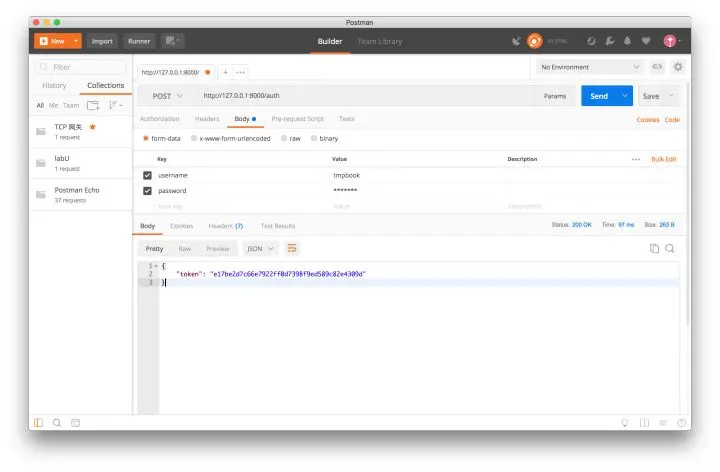Image resolution: width=720 pixels, height=472 pixels.
Task: Click the Save button
Action: 651,96
